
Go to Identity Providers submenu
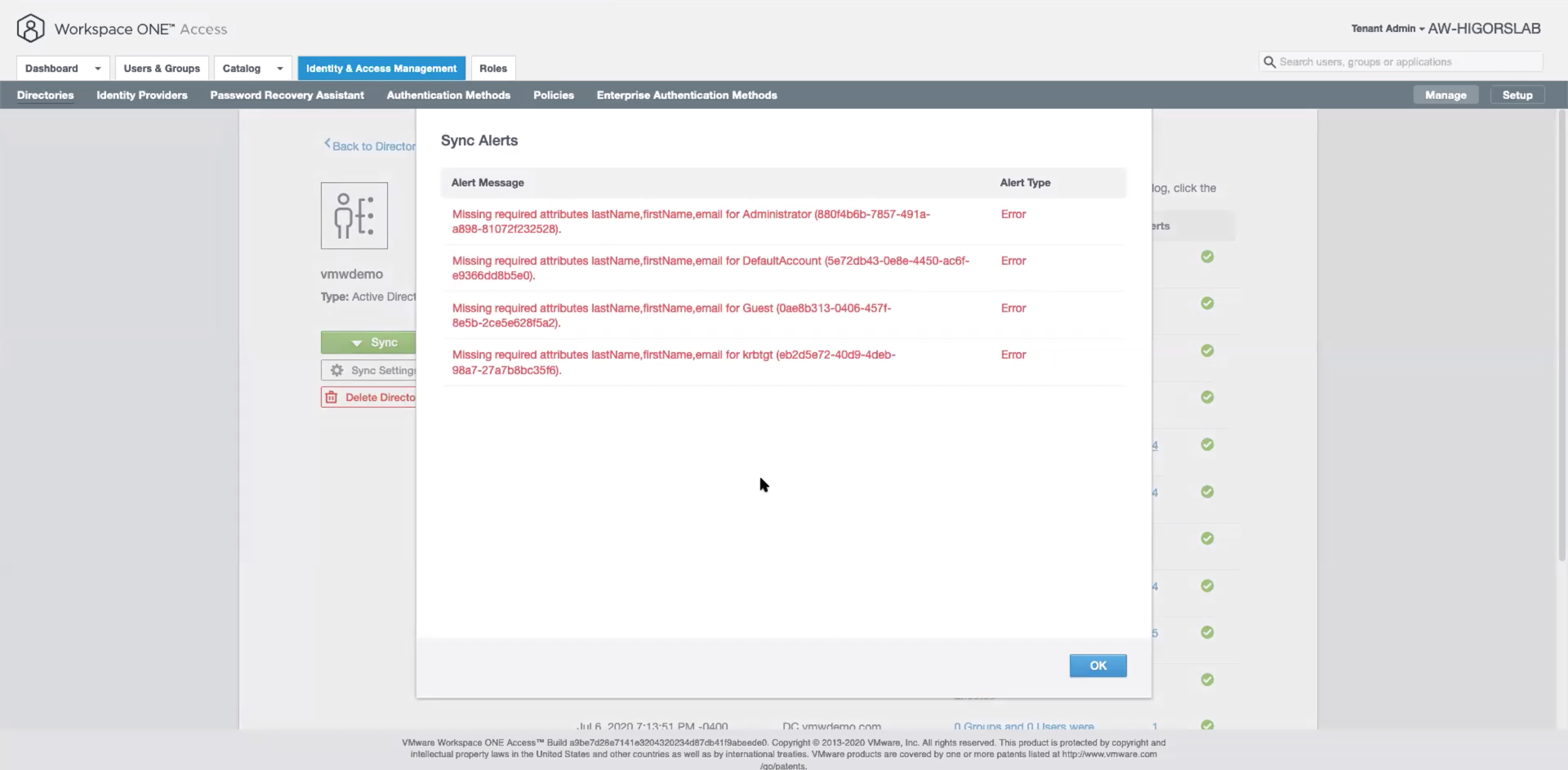141,95
